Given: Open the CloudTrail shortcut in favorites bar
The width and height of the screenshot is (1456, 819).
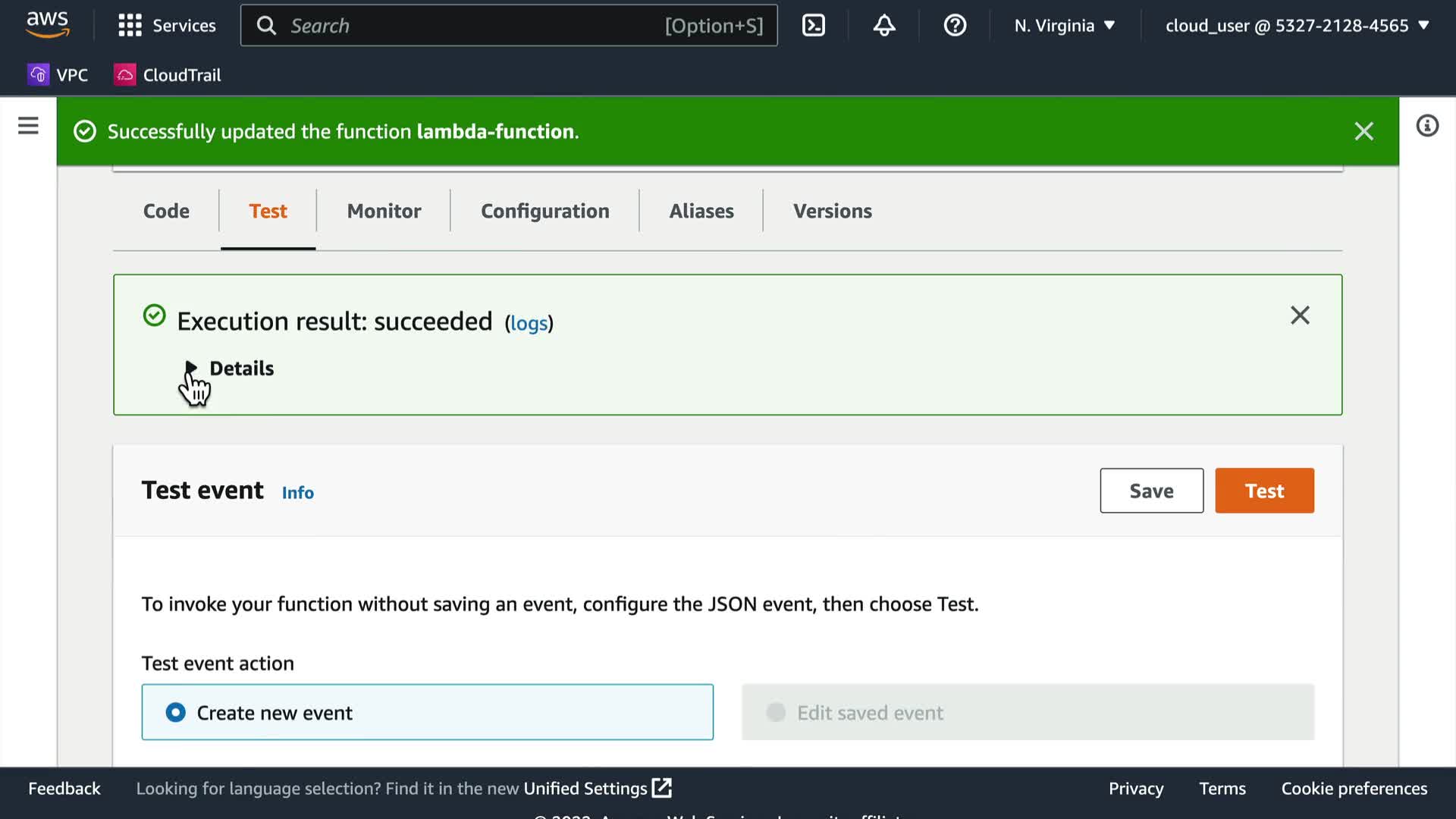Looking at the screenshot, I should (168, 74).
